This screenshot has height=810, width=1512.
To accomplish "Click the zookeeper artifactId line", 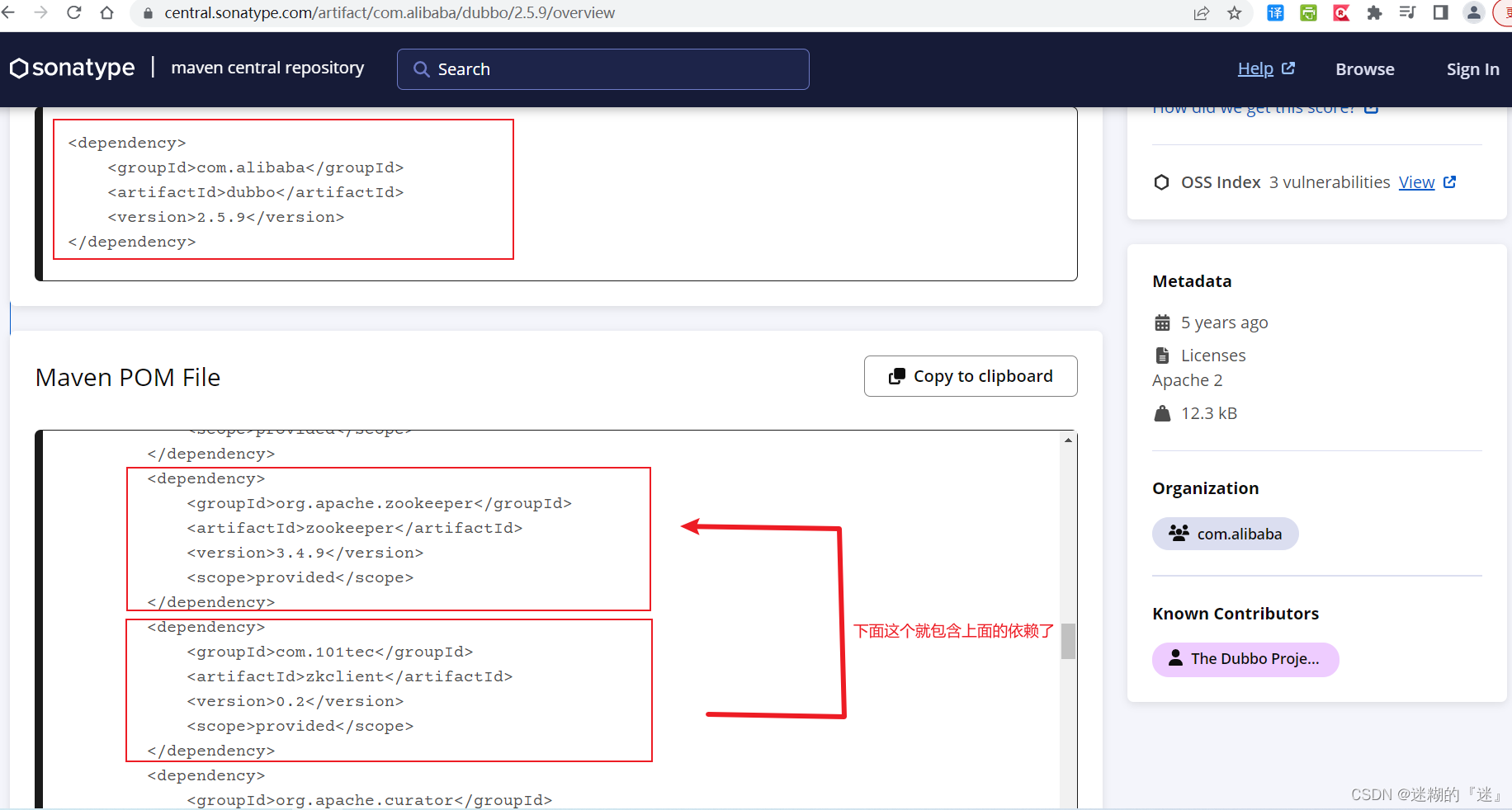I will click(355, 528).
